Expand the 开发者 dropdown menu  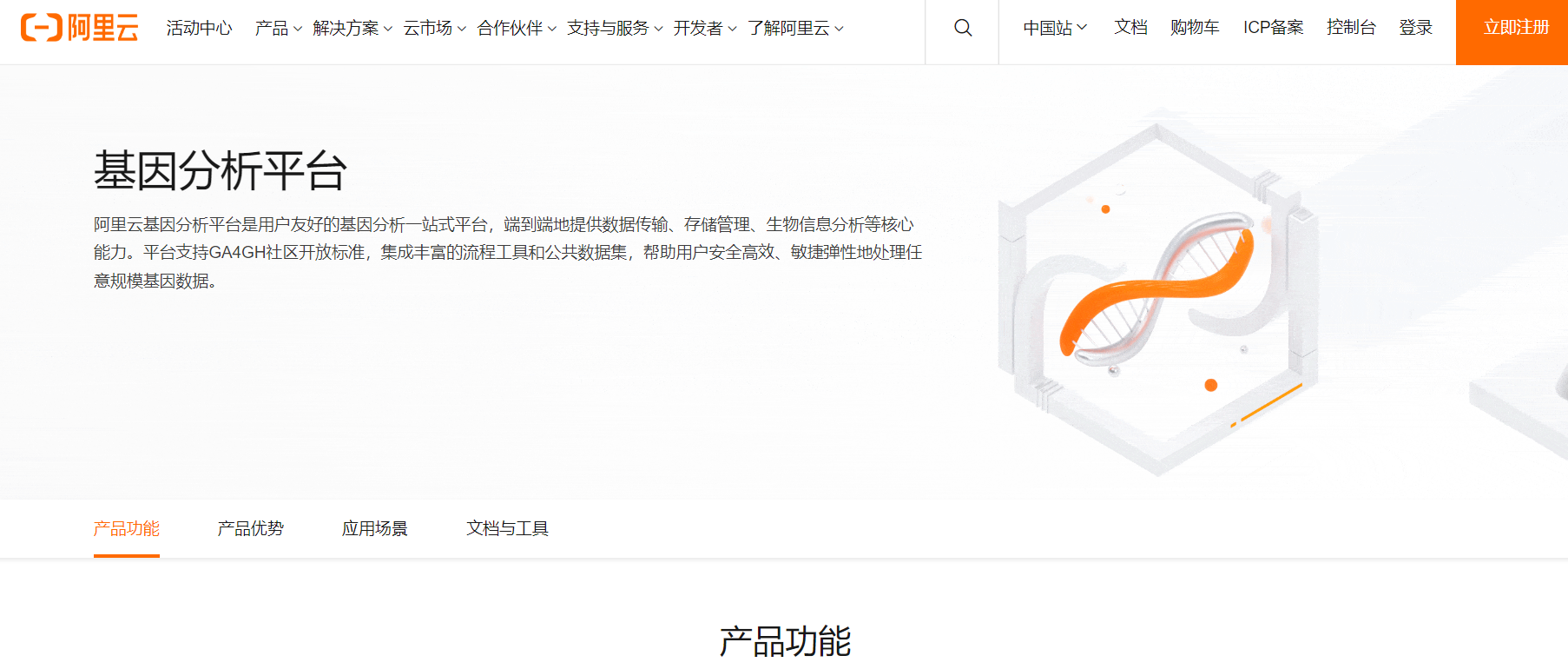(x=704, y=28)
